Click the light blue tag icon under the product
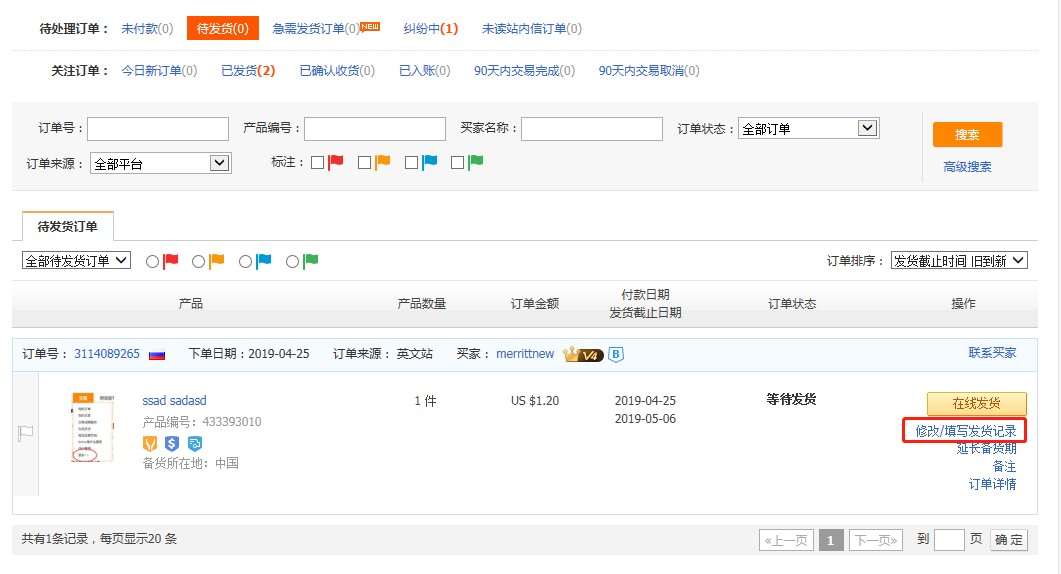 pos(195,443)
